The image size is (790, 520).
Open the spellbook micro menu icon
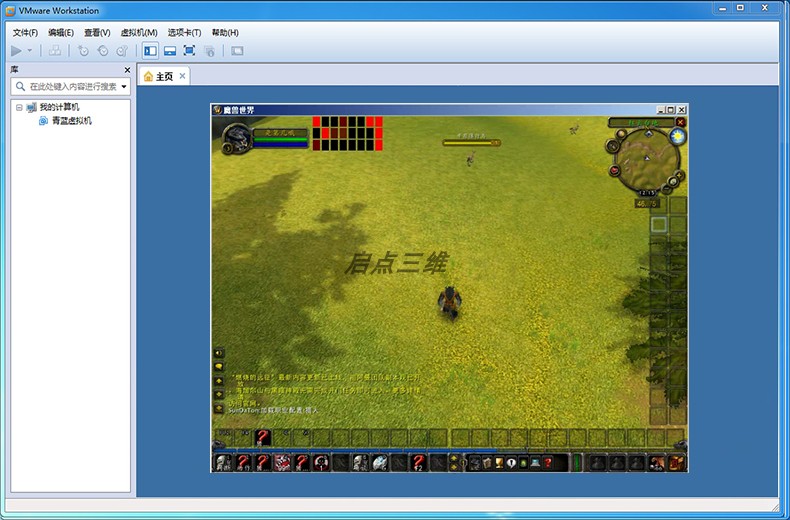(x=487, y=463)
